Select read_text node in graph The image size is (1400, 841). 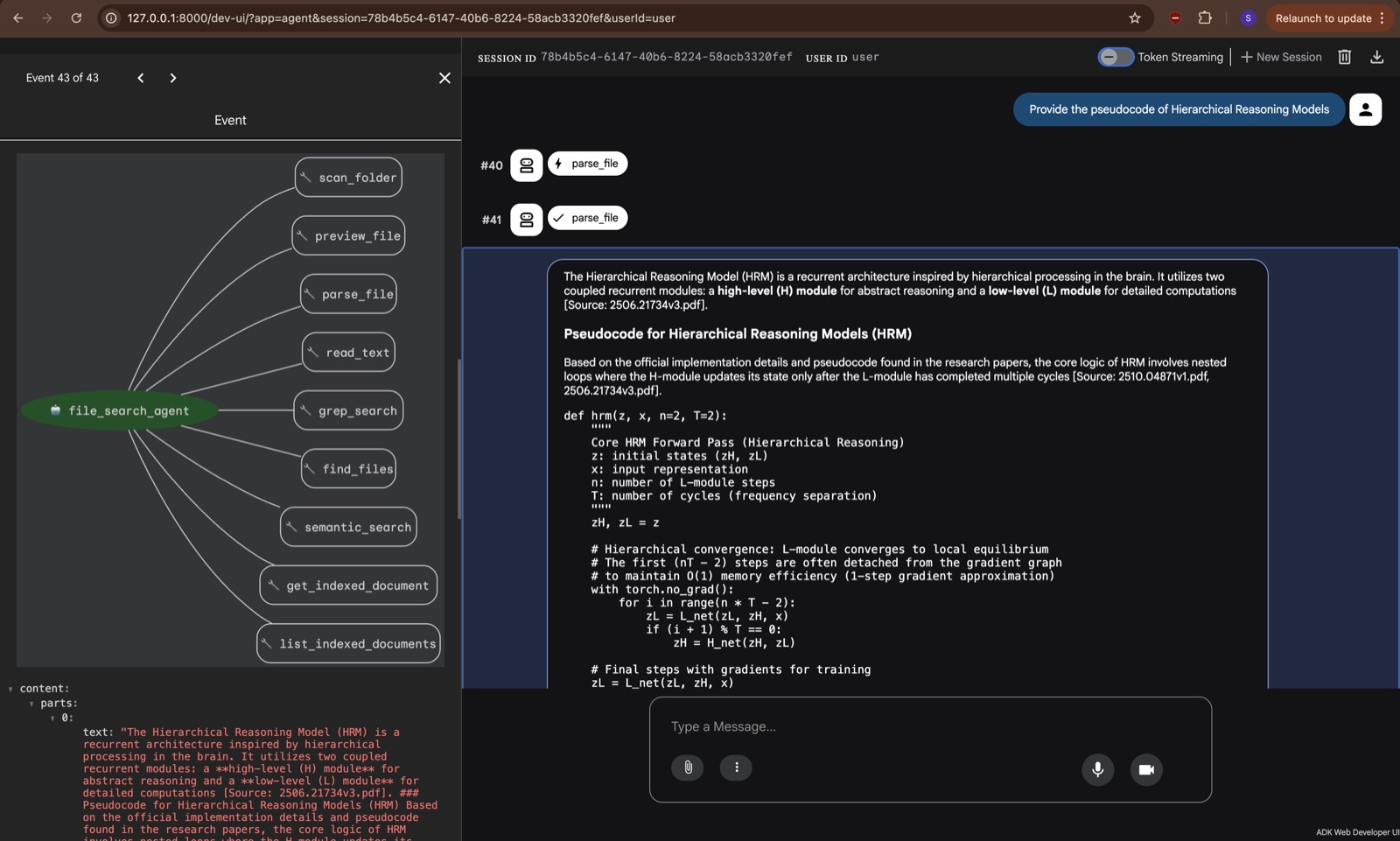[348, 353]
